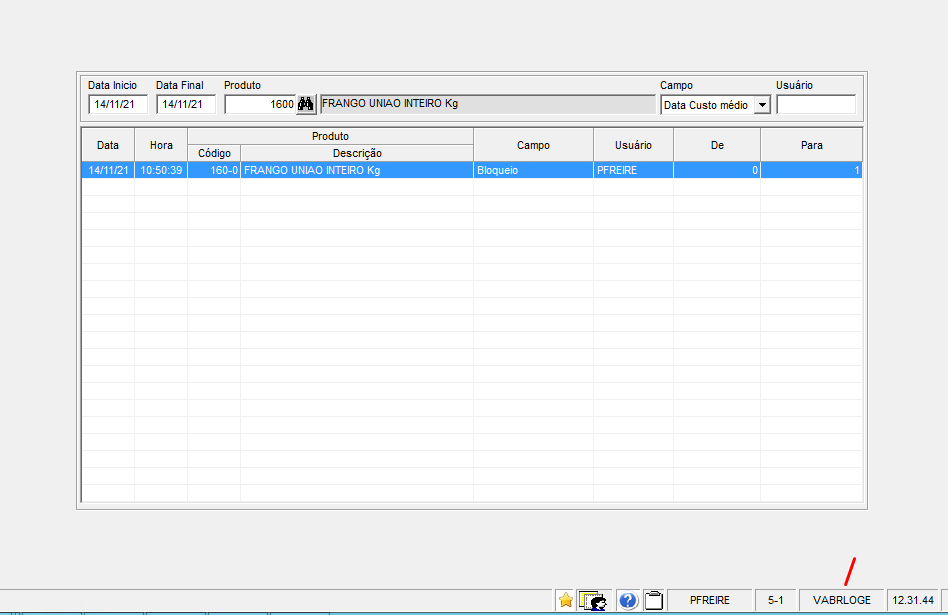948x615 pixels.
Task: Open the Campo dropdown arrow
Action: tap(762, 105)
